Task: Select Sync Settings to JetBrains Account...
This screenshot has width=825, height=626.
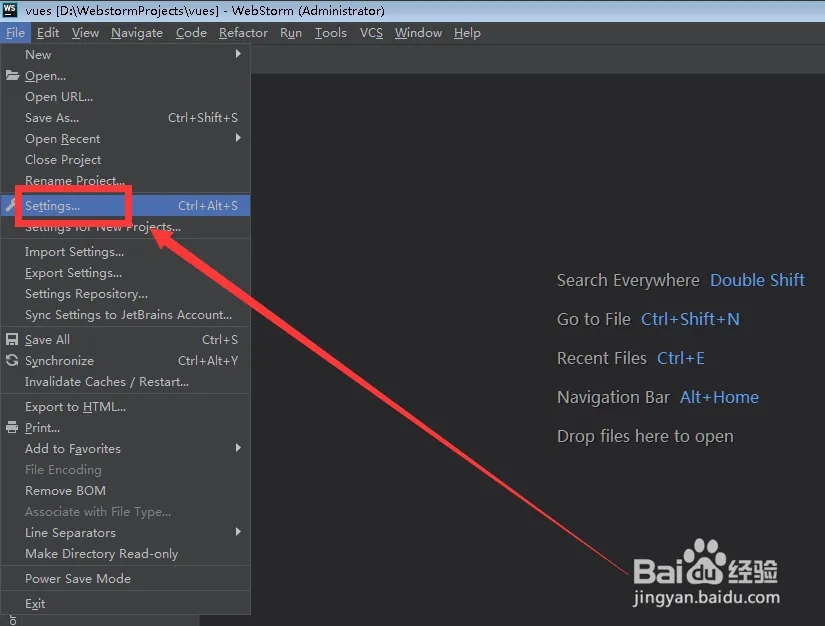Action: tap(125, 315)
